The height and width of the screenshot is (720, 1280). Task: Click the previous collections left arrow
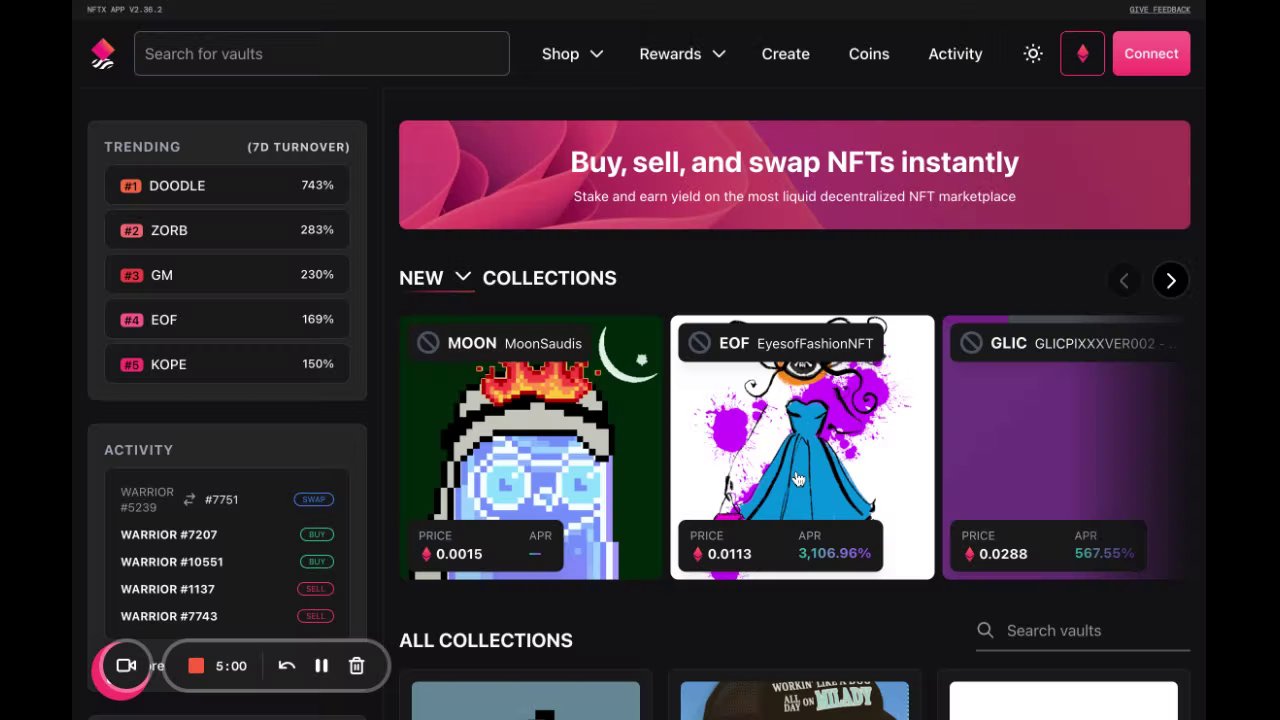[x=1124, y=281]
